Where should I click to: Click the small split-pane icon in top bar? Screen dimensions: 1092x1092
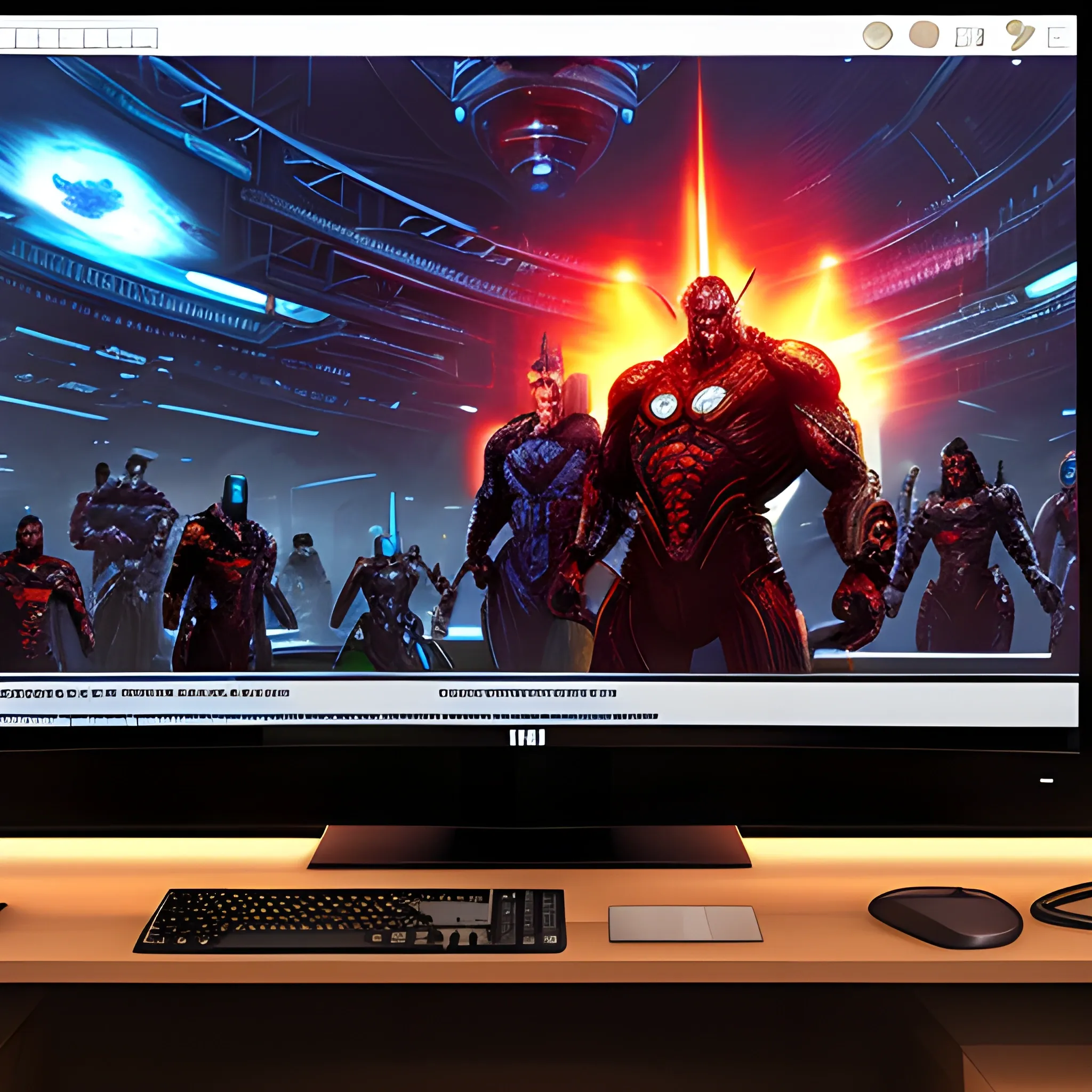tap(969, 37)
